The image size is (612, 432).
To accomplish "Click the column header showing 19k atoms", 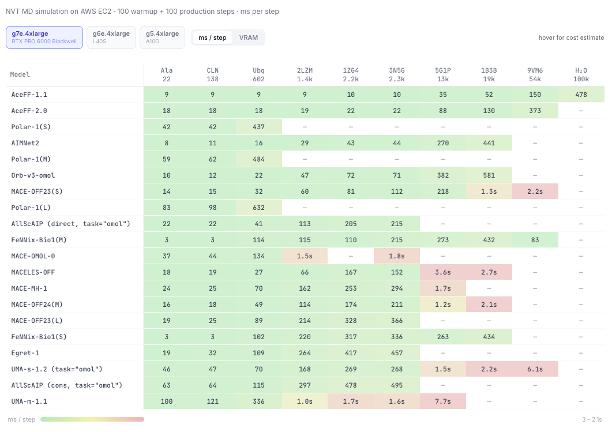I will [489, 75].
